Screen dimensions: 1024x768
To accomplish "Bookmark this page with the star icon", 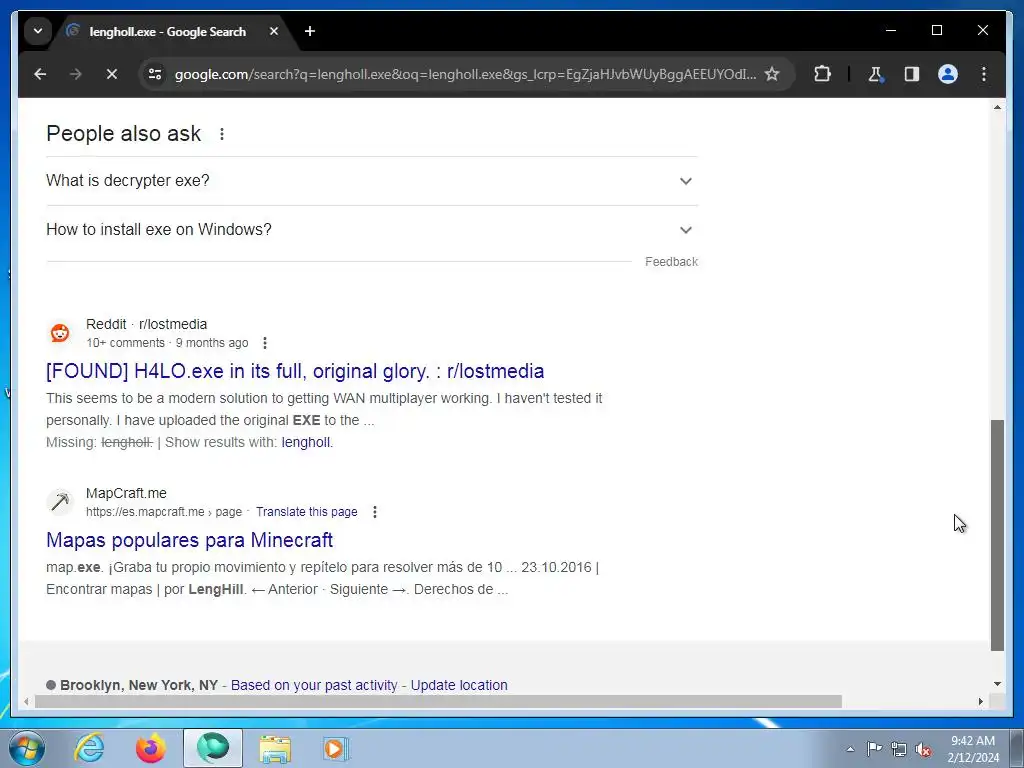I will pyautogui.click(x=772, y=74).
